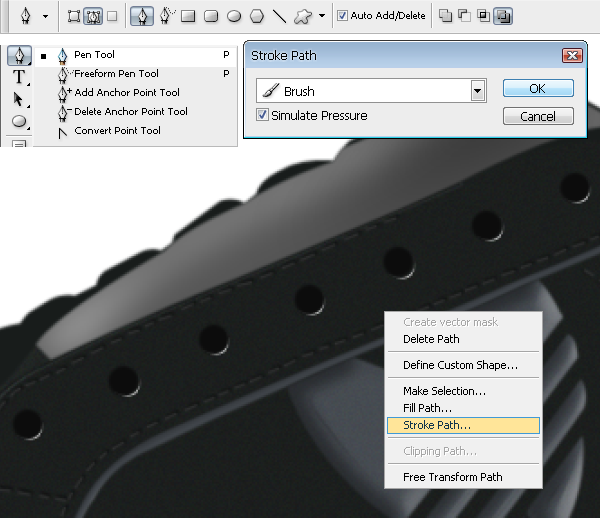Select Paths mode in options bar
The height and width of the screenshot is (518, 600).
tap(93, 16)
